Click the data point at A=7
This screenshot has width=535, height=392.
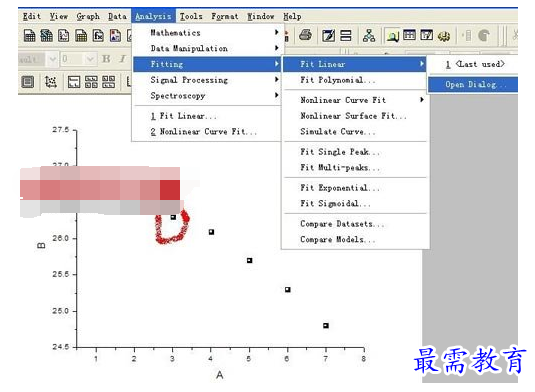326,325
